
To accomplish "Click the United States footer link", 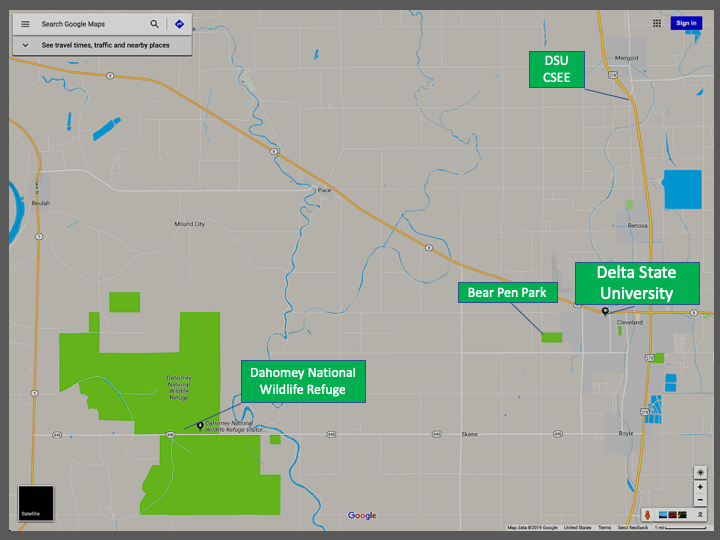I will (578, 528).
